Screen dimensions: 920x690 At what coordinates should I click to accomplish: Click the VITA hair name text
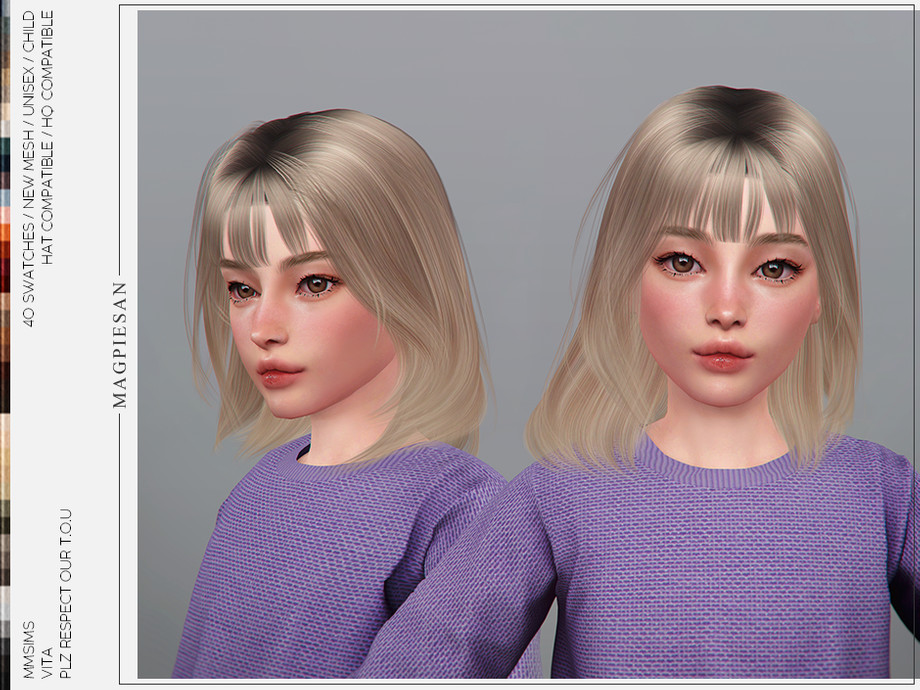[45, 662]
